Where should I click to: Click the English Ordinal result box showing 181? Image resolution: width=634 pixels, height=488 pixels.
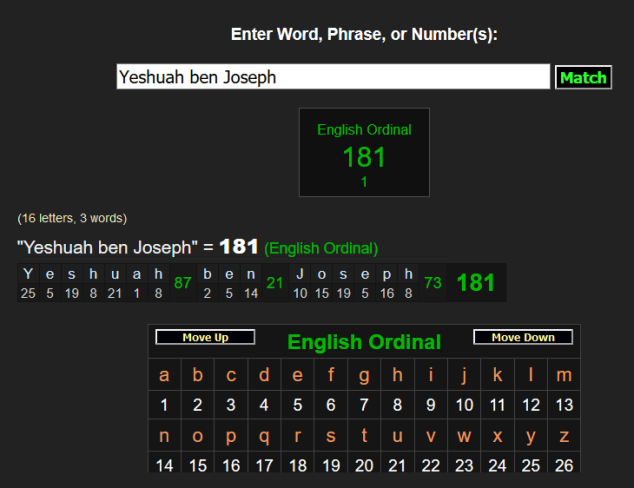tap(364, 152)
